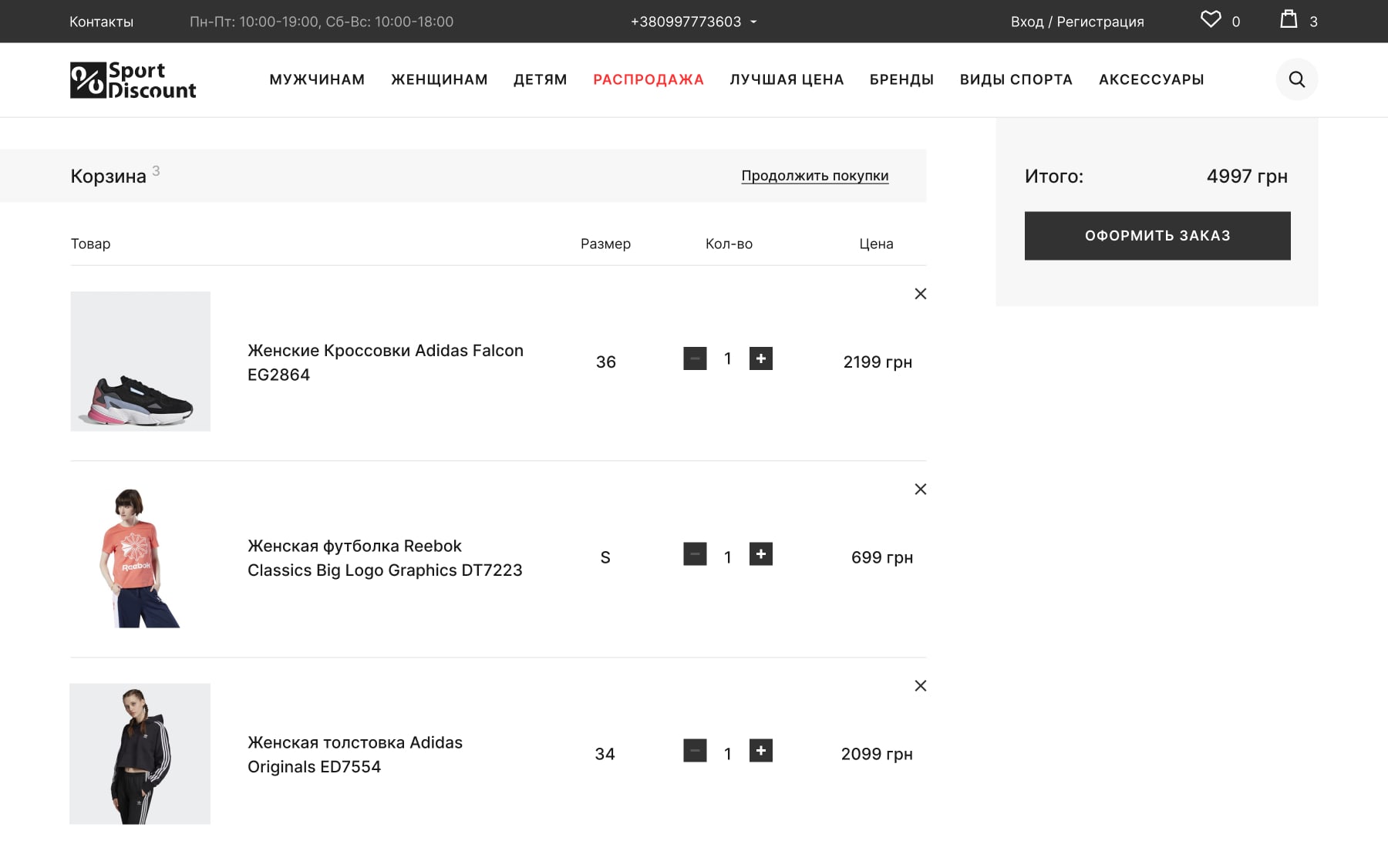Decrease quantity of Adidas Originals hoodie

[695, 751]
